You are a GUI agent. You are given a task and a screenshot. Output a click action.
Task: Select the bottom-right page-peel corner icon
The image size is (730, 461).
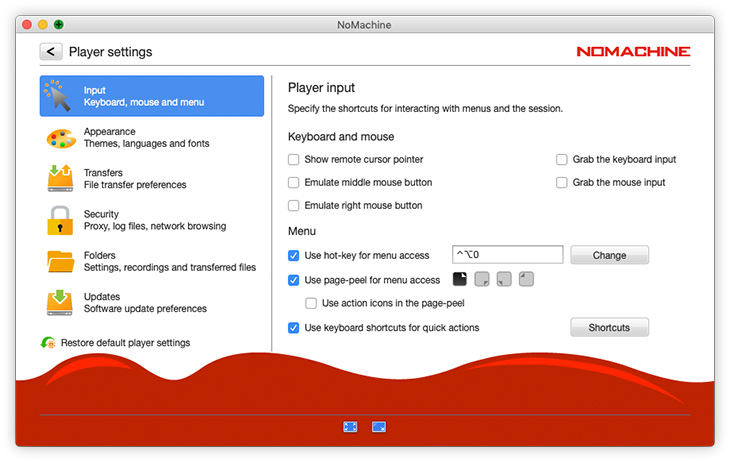click(482, 279)
